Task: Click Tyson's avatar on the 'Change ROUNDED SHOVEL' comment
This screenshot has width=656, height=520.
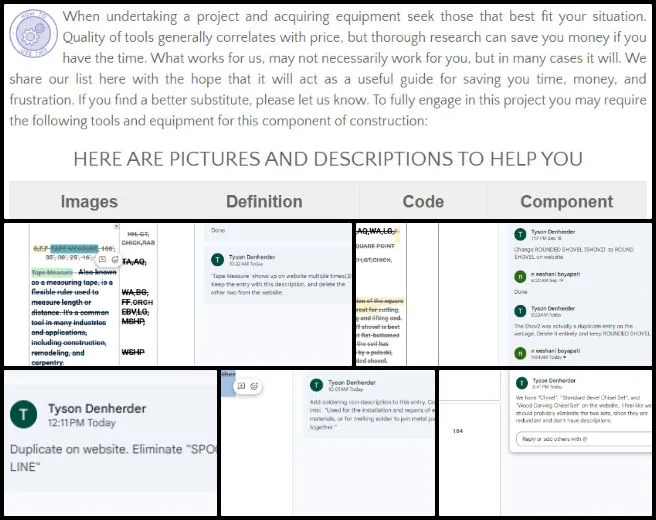Action: point(520,234)
